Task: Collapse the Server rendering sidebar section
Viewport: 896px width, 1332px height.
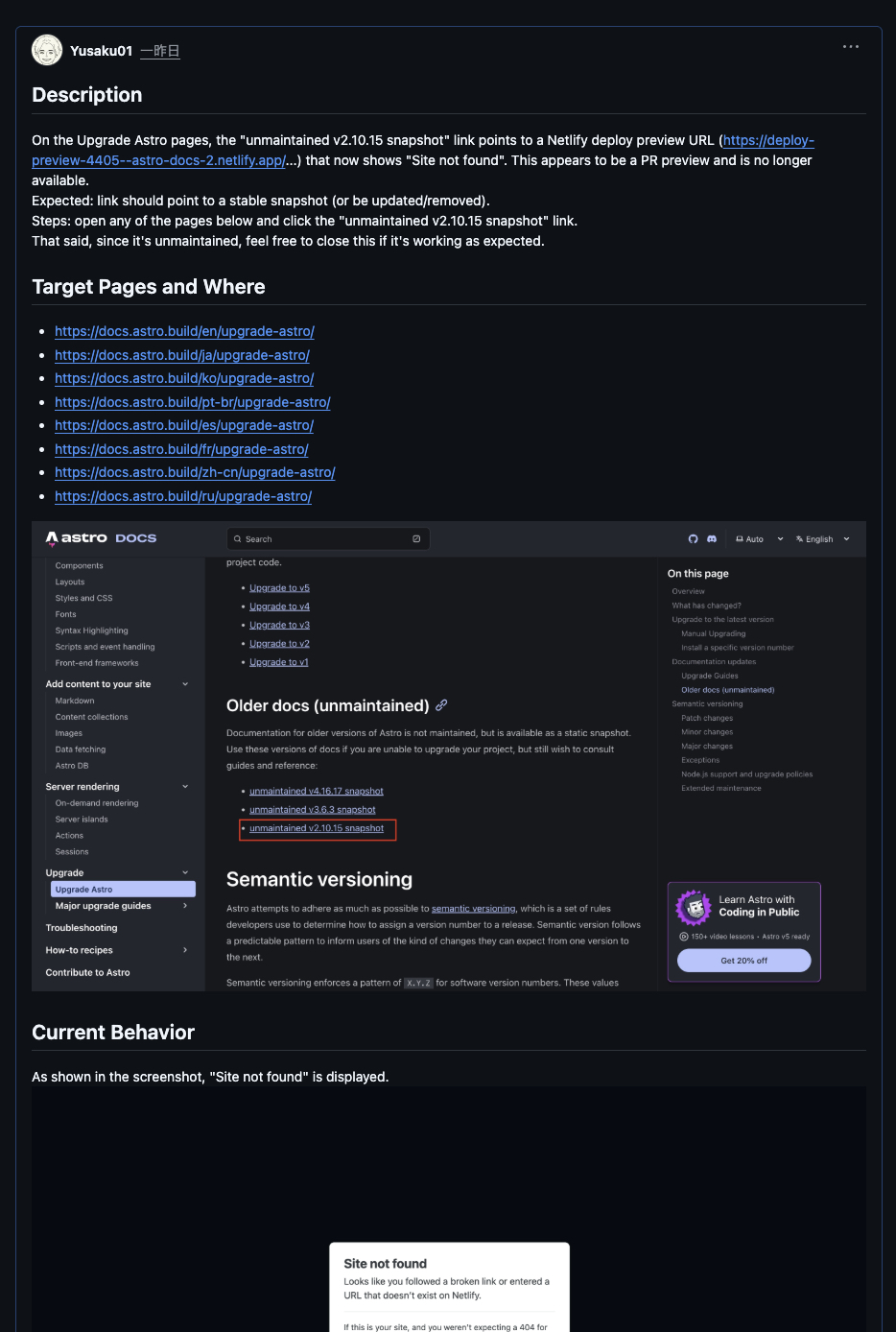Action: pos(185,787)
